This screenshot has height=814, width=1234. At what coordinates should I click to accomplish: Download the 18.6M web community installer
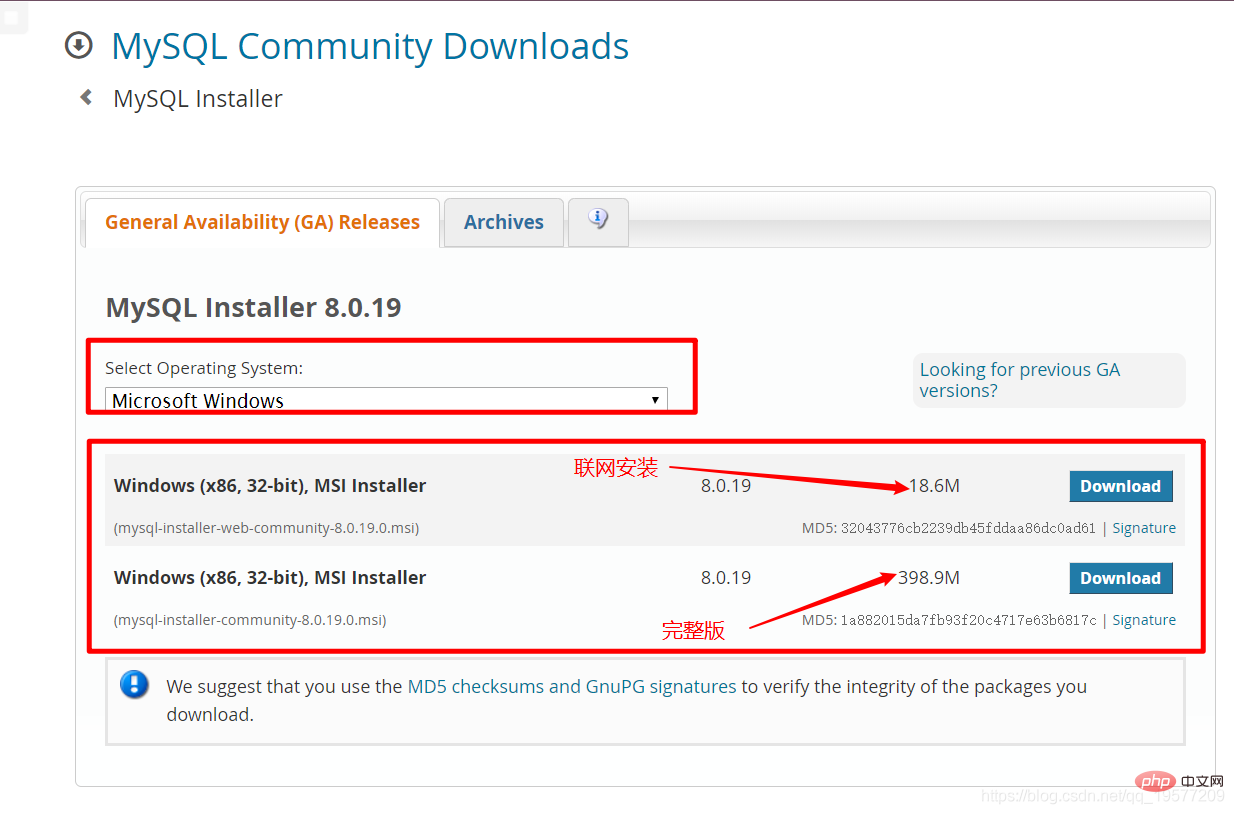pos(1120,486)
